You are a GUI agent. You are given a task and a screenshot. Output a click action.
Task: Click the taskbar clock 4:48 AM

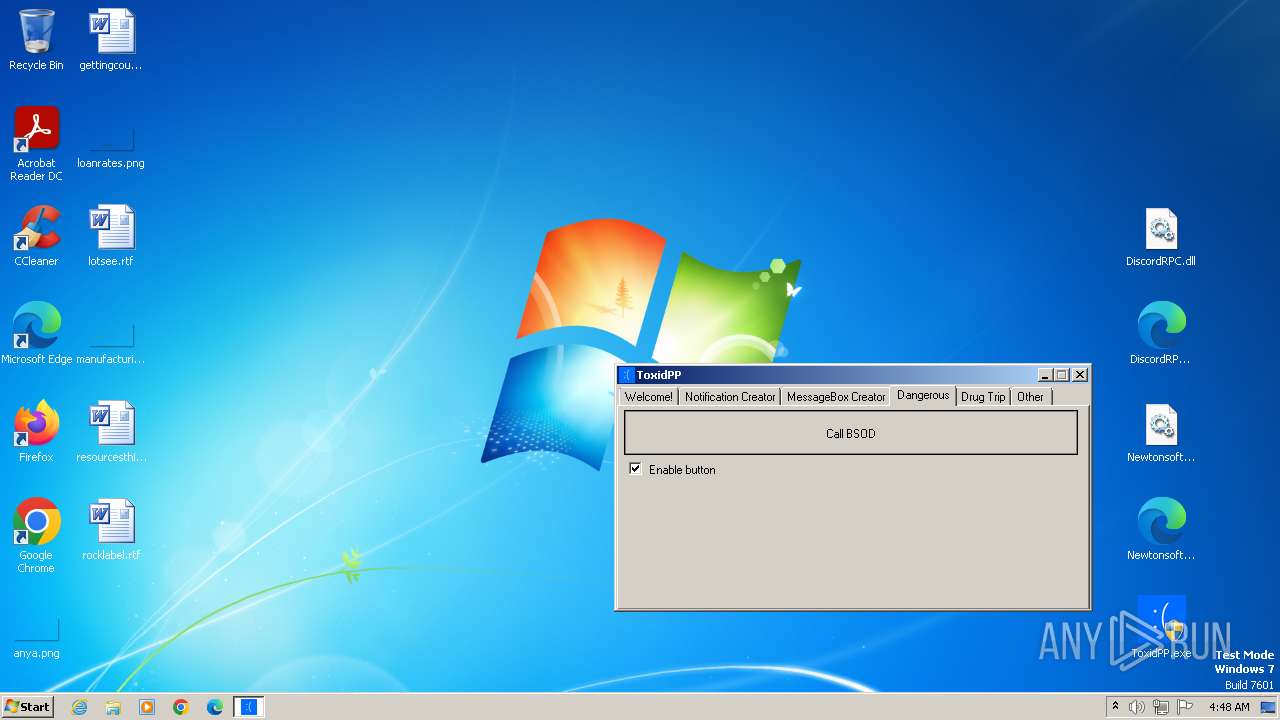1229,707
